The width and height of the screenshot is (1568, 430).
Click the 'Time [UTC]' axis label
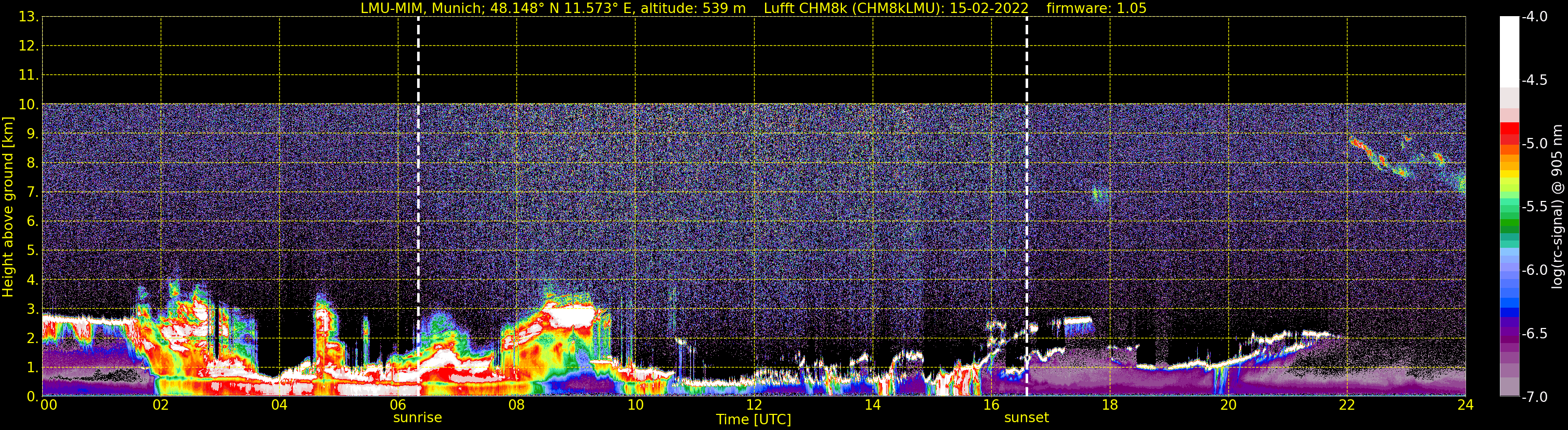click(x=754, y=420)
